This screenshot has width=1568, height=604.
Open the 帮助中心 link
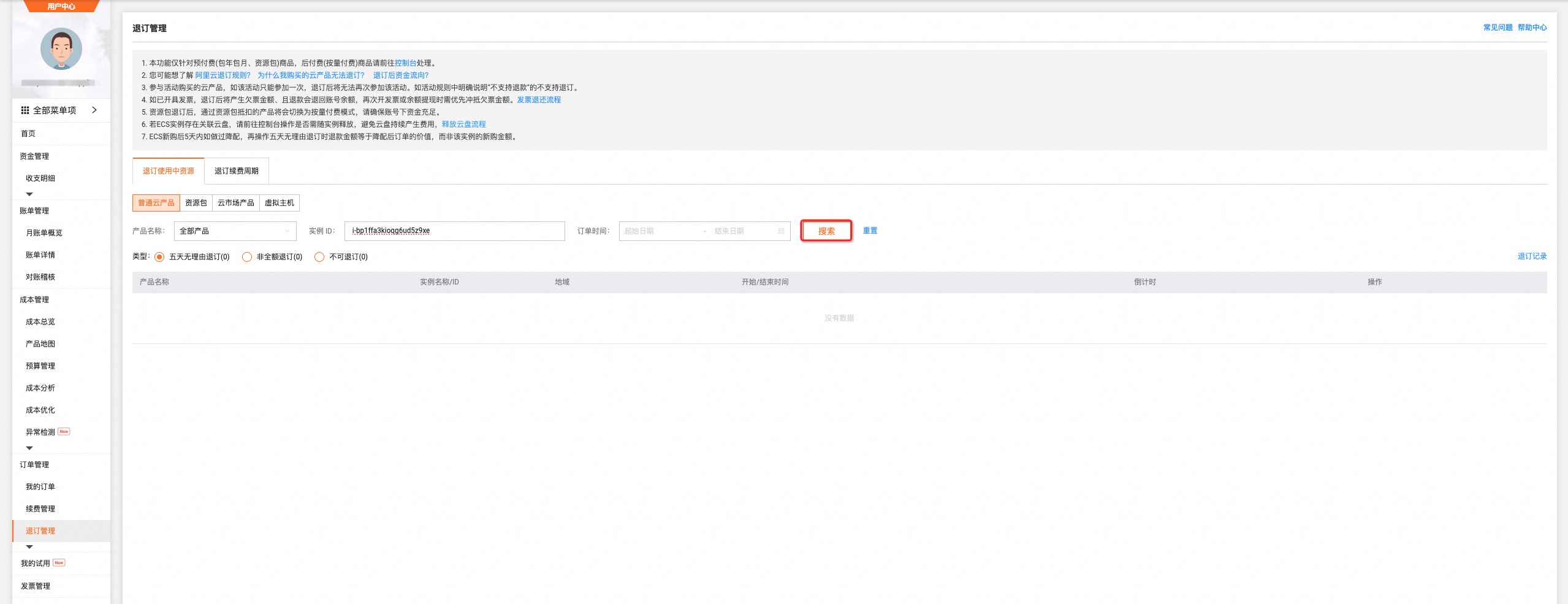[1532, 28]
